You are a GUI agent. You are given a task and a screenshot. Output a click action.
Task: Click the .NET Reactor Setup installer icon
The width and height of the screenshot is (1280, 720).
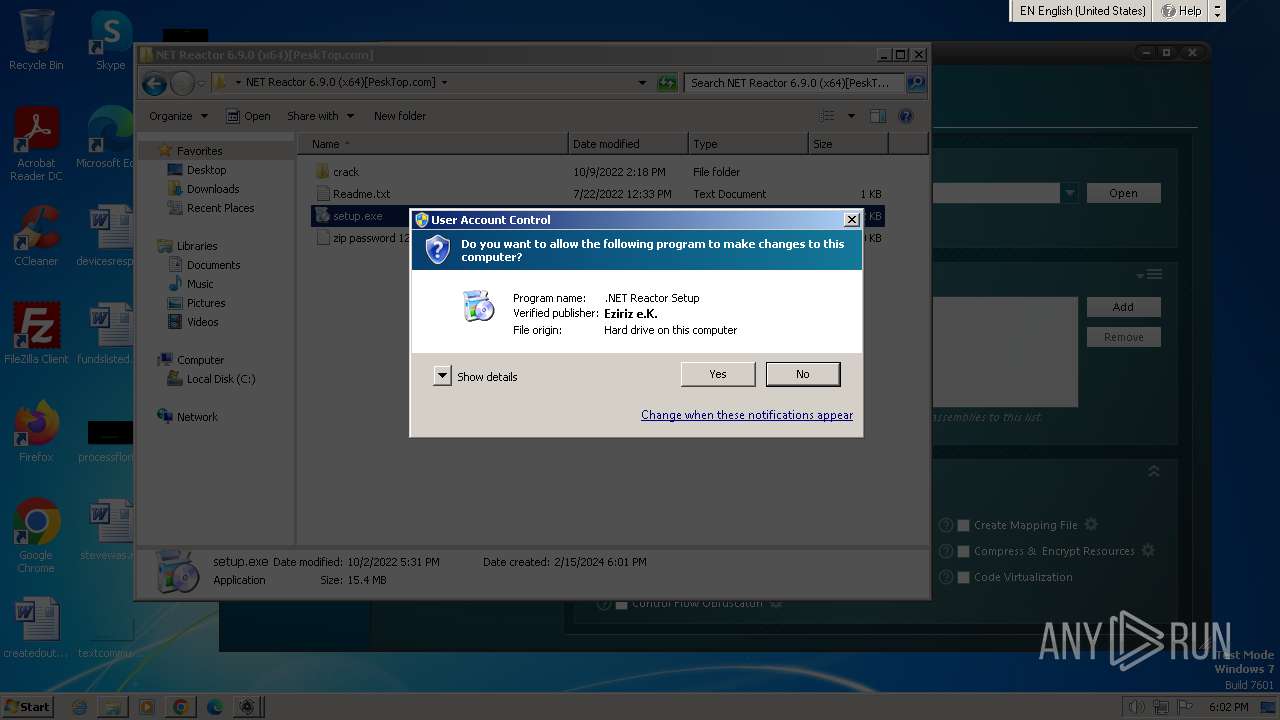click(x=479, y=306)
